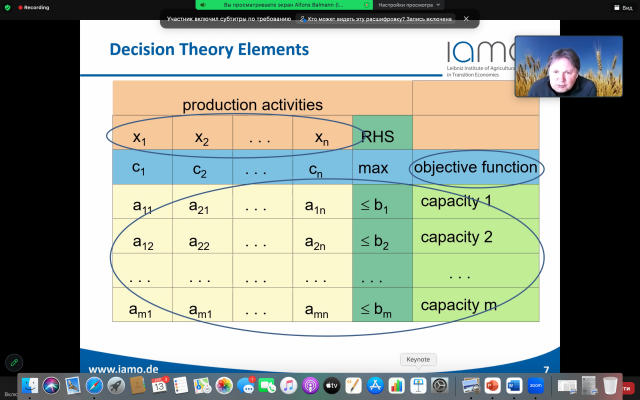The height and width of the screenshot is (400, 640).
Task: Open Keynote from the dock
Action: coord(418,386)
